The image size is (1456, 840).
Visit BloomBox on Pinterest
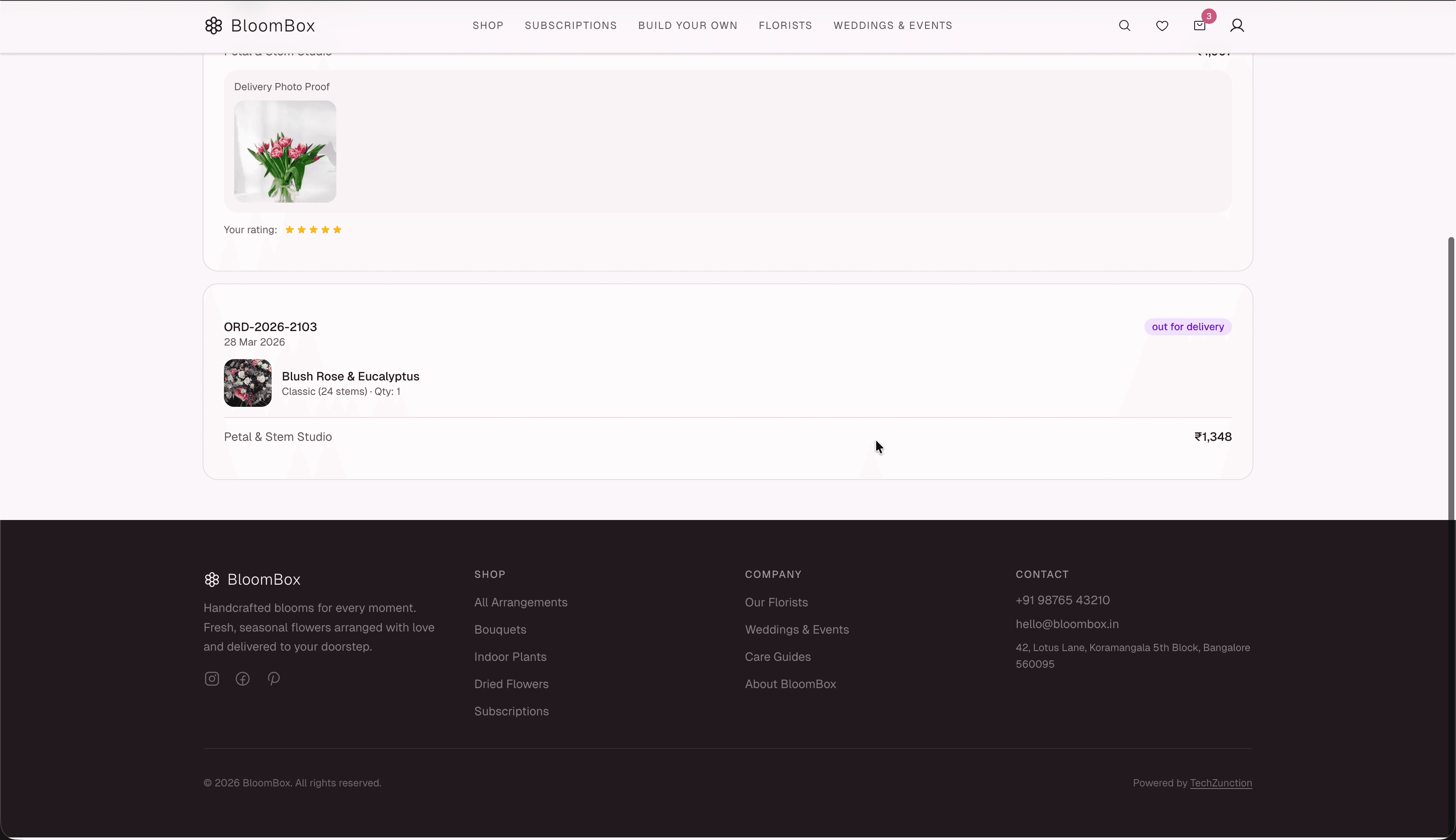click(x=273, y=678)
